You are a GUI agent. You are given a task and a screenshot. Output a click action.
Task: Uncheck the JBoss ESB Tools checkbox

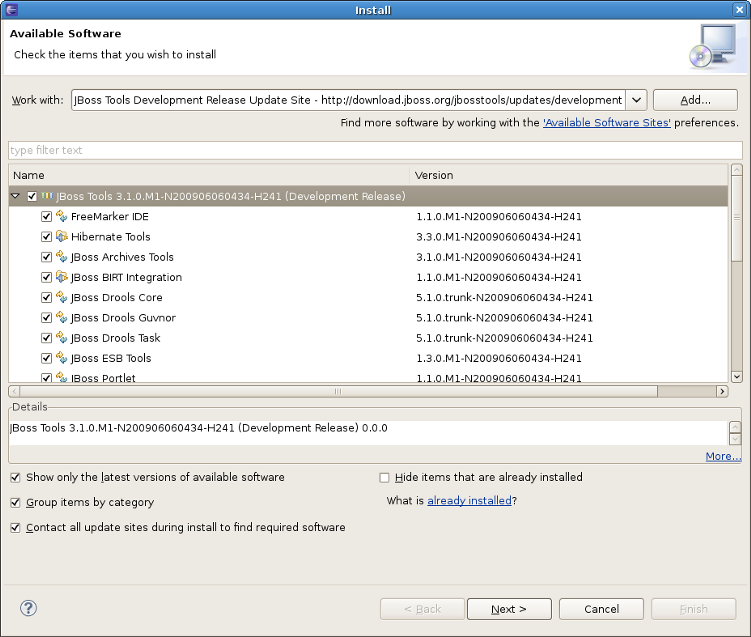(x=46, y=358)
